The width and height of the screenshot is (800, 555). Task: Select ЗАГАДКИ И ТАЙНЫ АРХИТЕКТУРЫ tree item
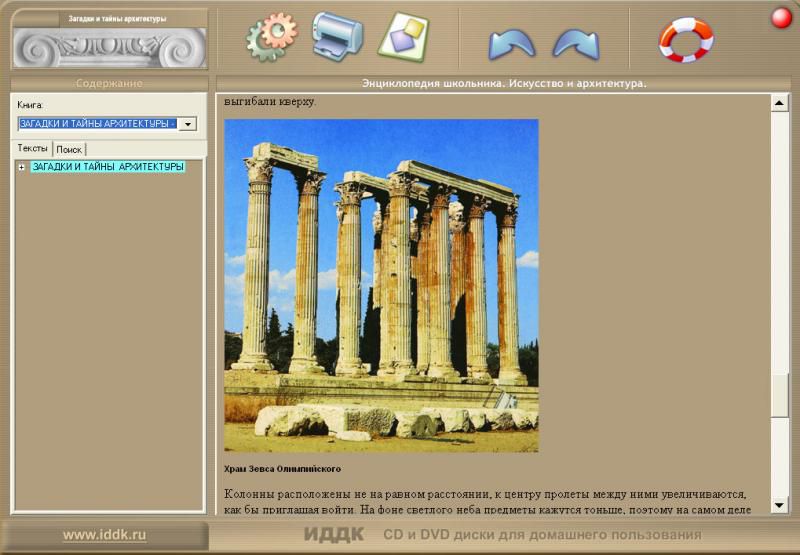(x=108, y=167)
